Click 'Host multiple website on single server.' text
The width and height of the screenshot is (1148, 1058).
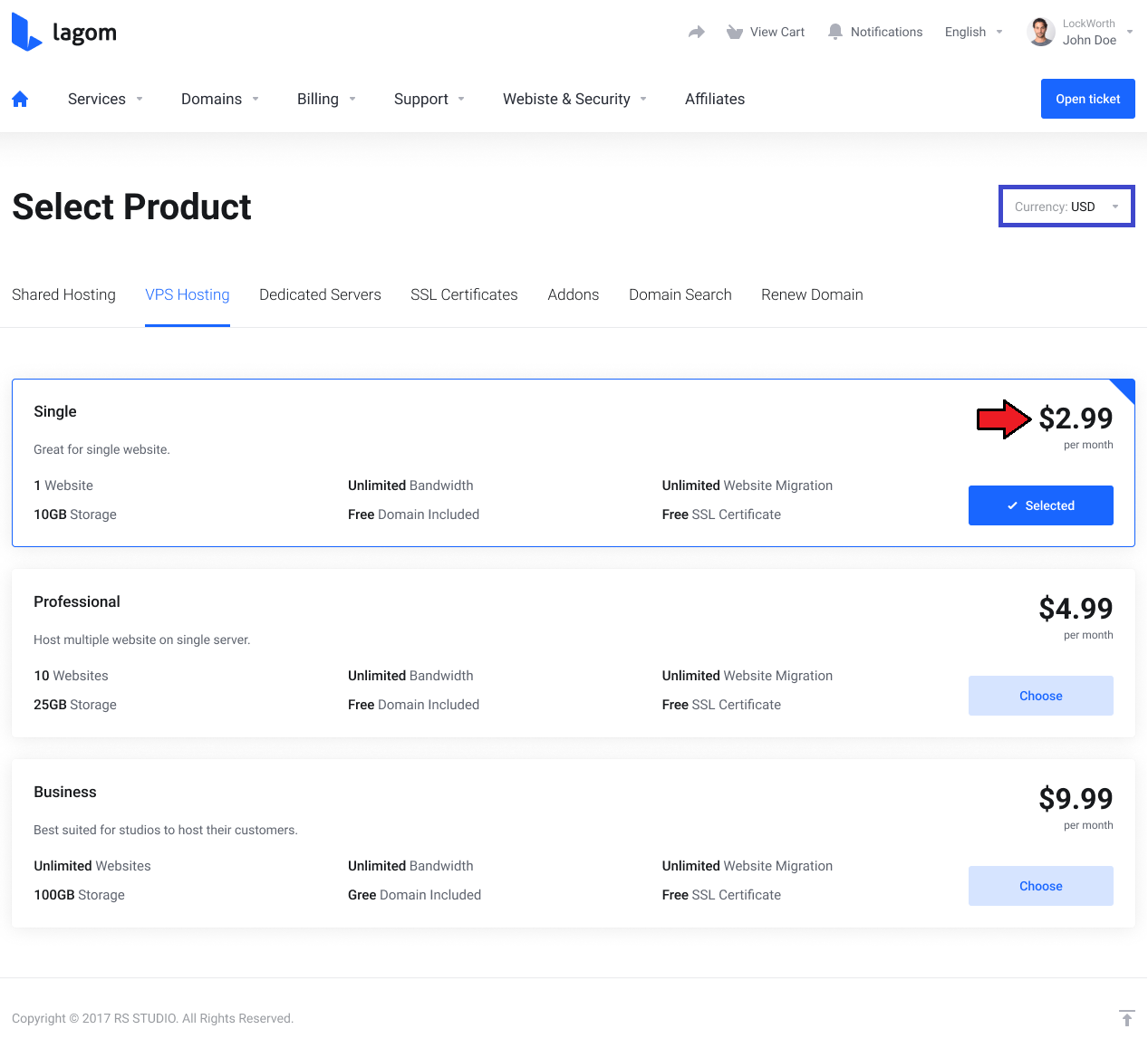(142, 640)
